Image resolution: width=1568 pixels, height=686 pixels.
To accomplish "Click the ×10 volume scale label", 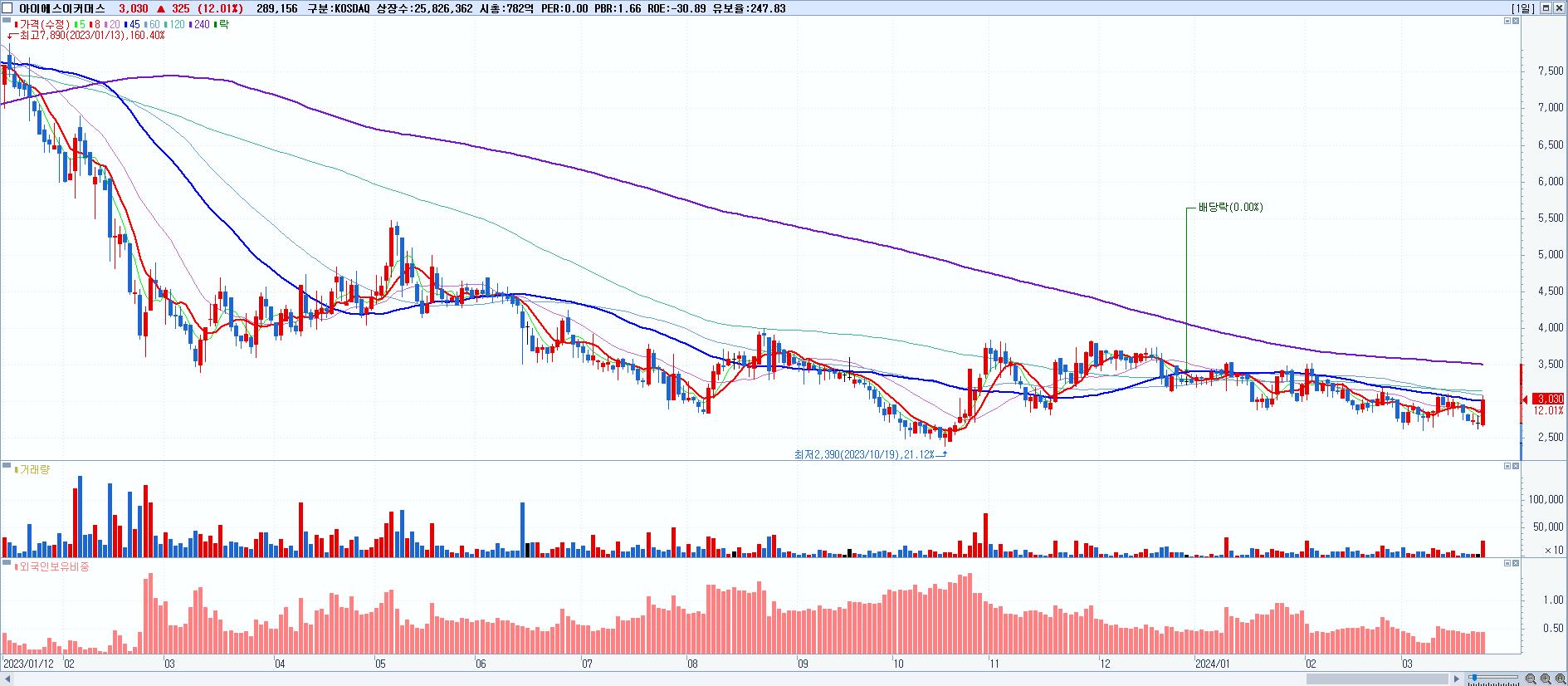I will (1553, 551).
